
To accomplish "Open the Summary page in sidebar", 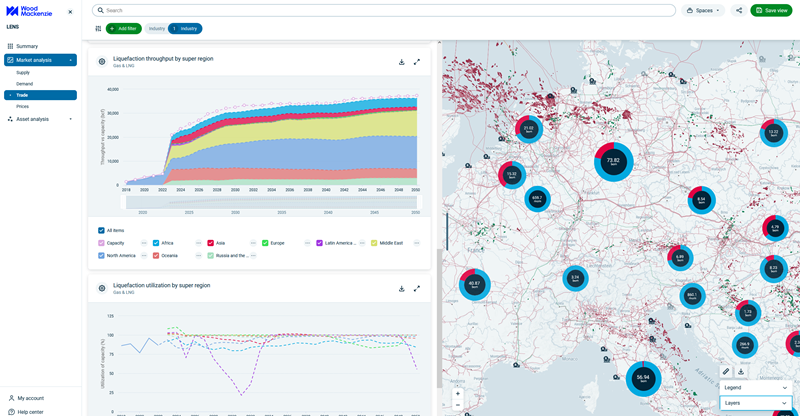I will pyautogui.click(x=27, y=46).
